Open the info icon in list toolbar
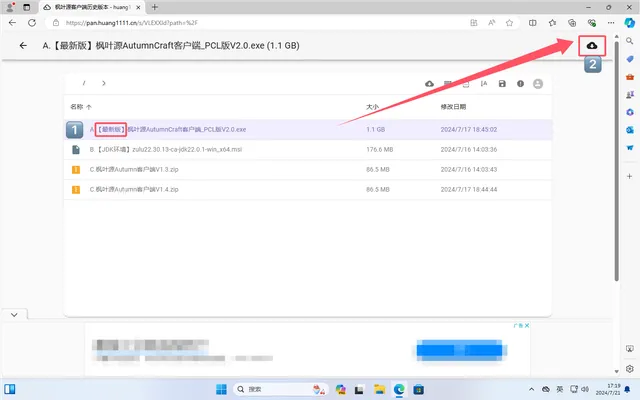This screenshot has height=400, width=640. pyautogui.click(x=520, y=84)
